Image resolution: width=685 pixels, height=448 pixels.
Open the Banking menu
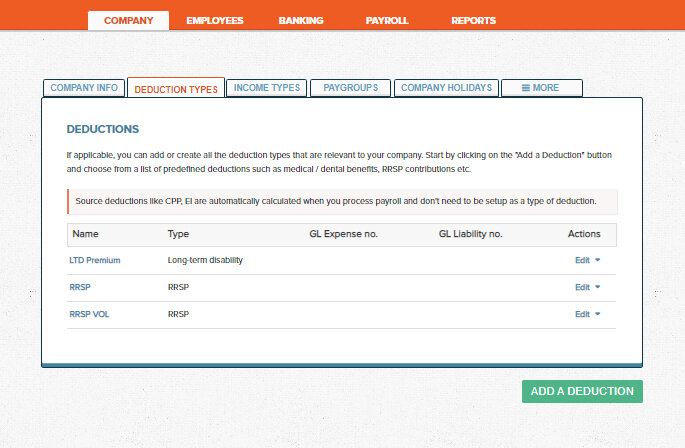[x=301, y=20]
